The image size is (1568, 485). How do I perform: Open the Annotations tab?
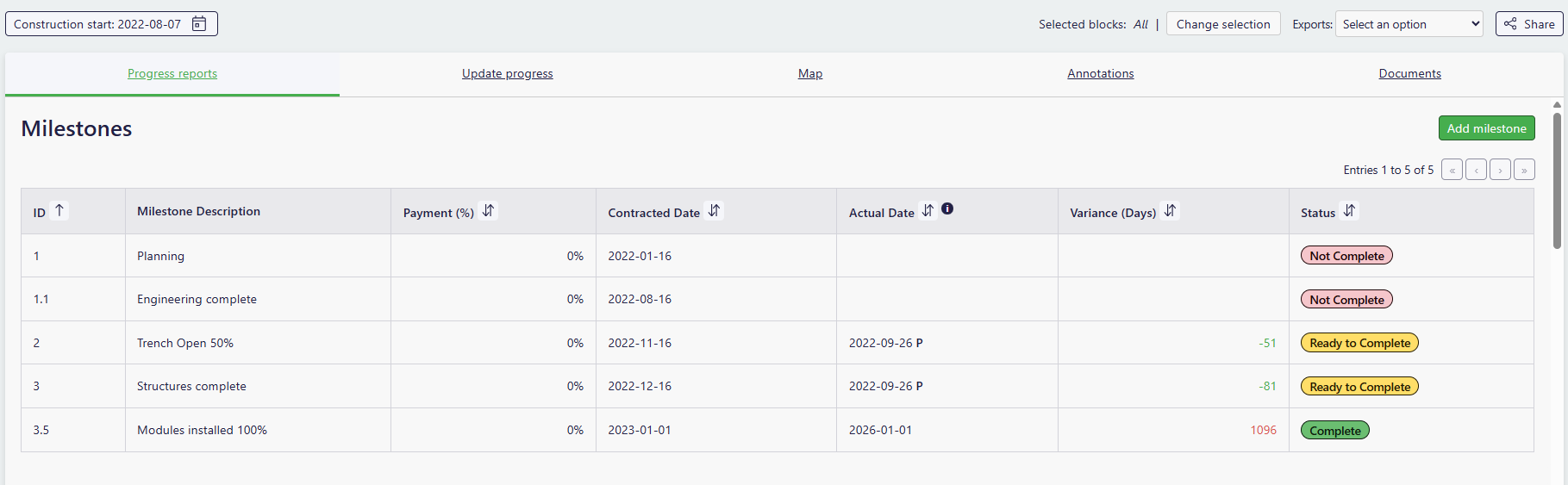click(1100, 73)
